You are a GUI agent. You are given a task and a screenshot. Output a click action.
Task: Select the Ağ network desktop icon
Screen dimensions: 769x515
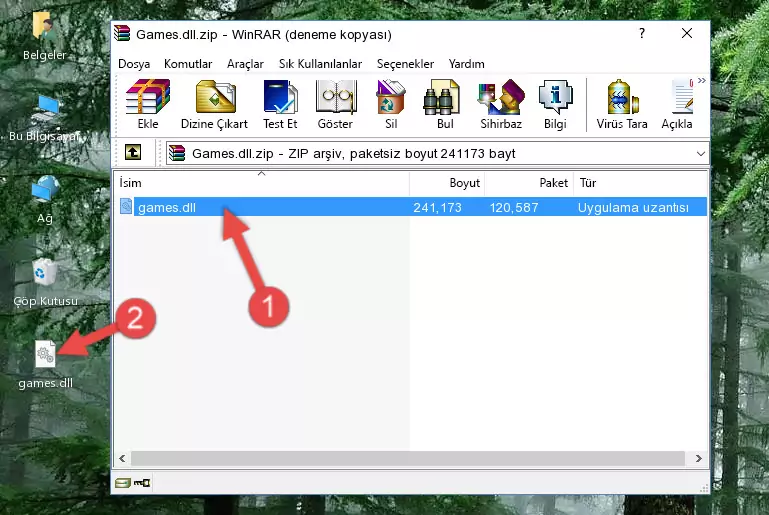[45, 200]
